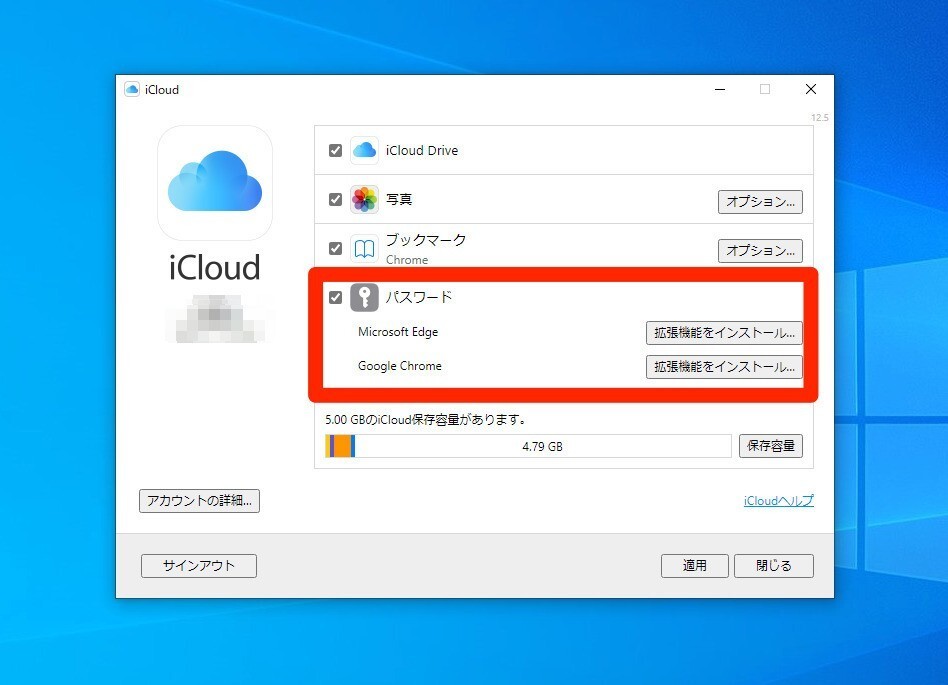Click the 適用 button
This screenshot has height=685, width=948.
(694, 566)
